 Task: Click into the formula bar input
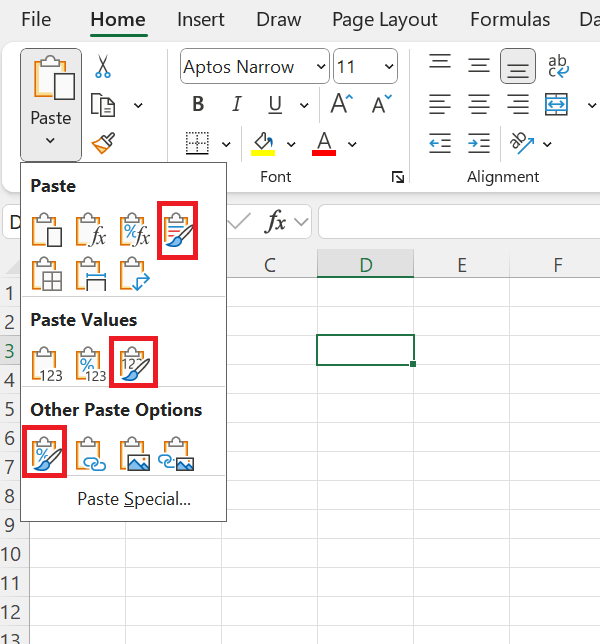pos(459,222)
